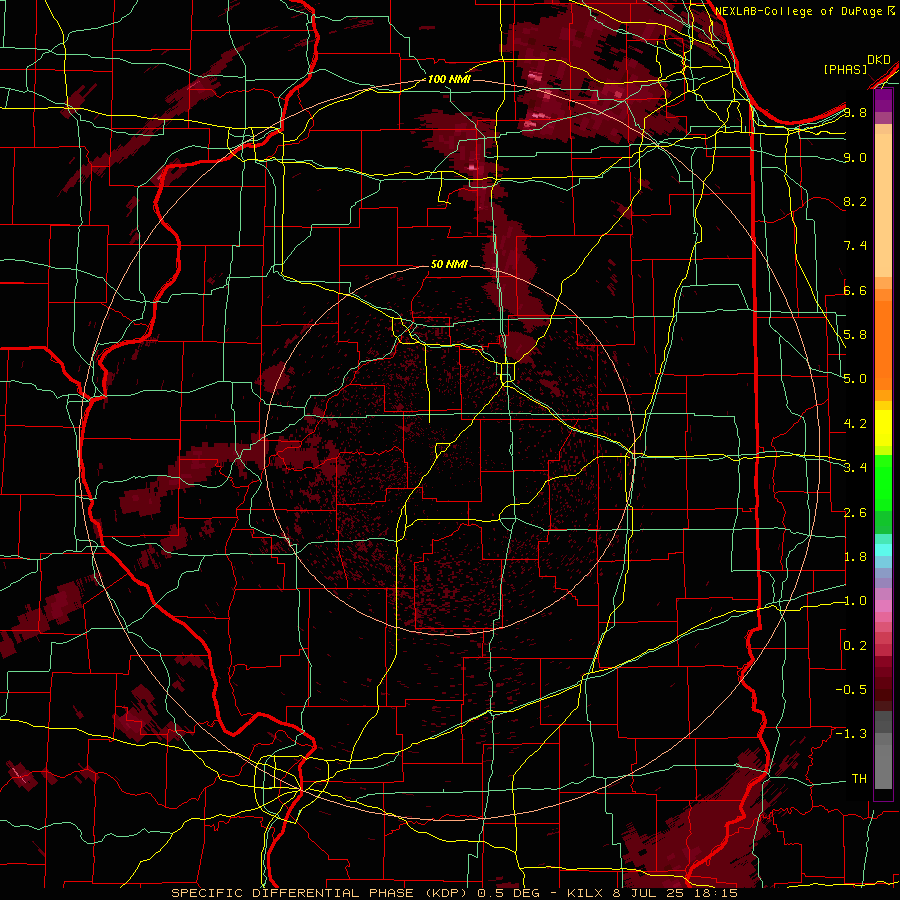Click the 7.4 legend value
The width and height of the screenshot is (900, 900).
855,246
